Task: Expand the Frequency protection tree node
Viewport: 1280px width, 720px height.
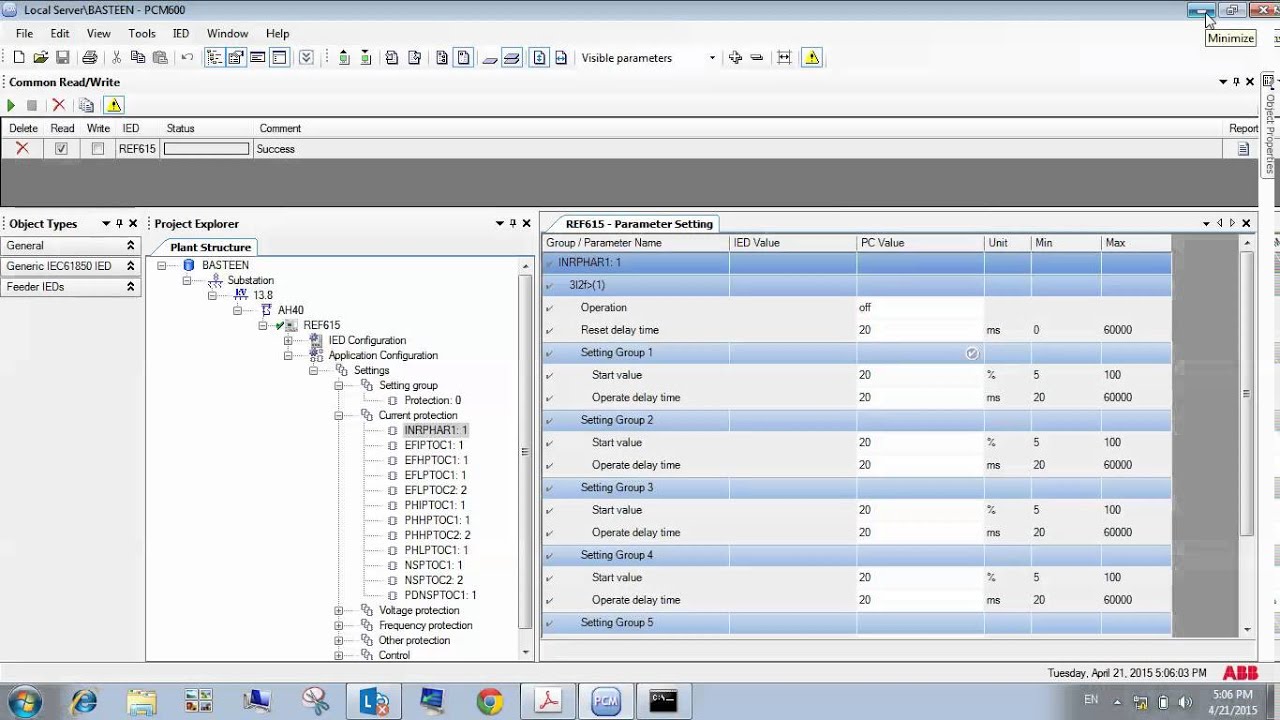Action: click(338, 625)
